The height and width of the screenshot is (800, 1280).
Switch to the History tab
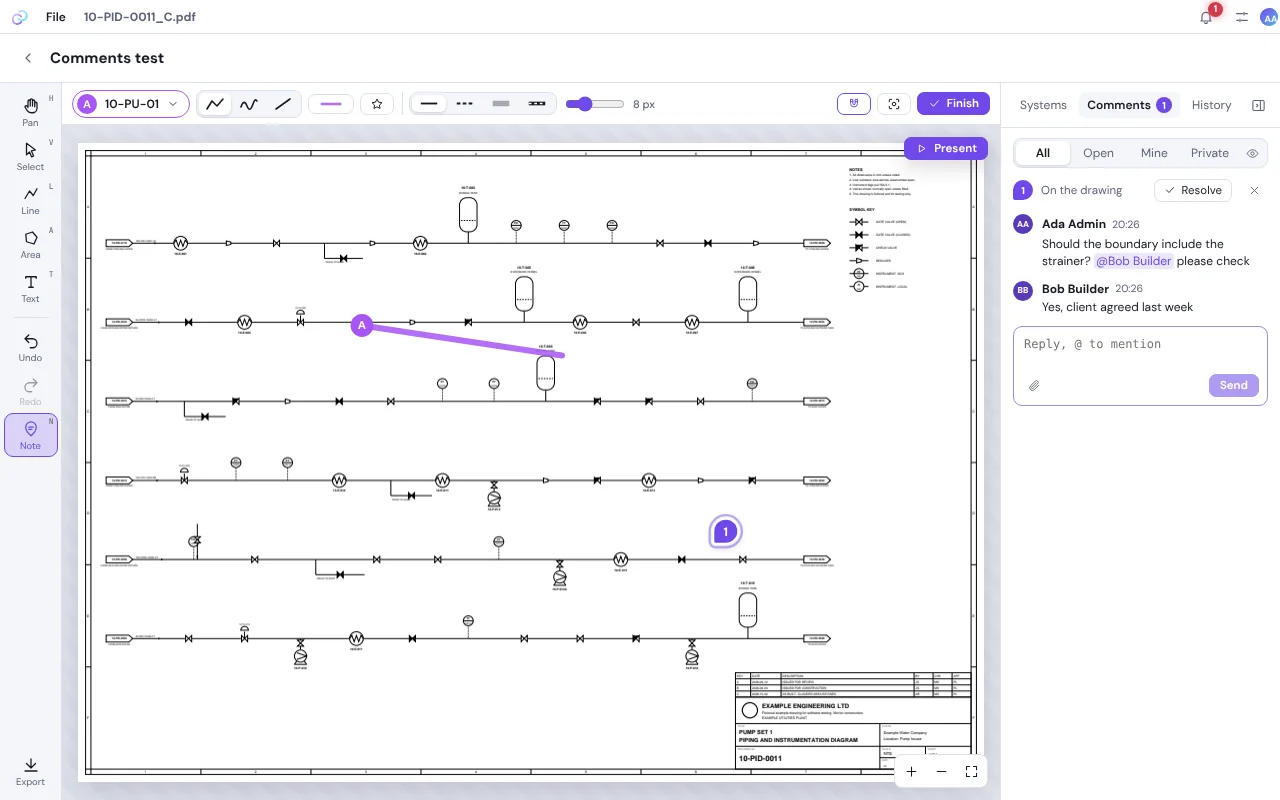(x=1211, y=105)
